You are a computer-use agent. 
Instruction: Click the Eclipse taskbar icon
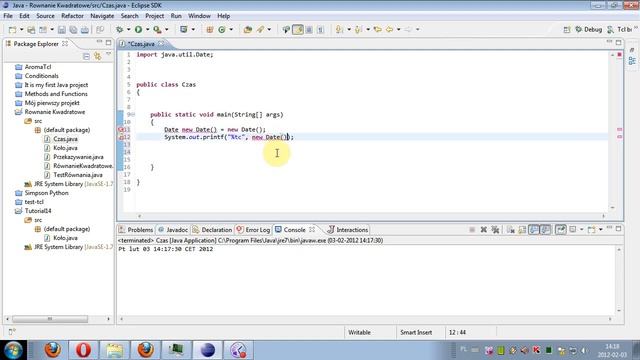207,350
